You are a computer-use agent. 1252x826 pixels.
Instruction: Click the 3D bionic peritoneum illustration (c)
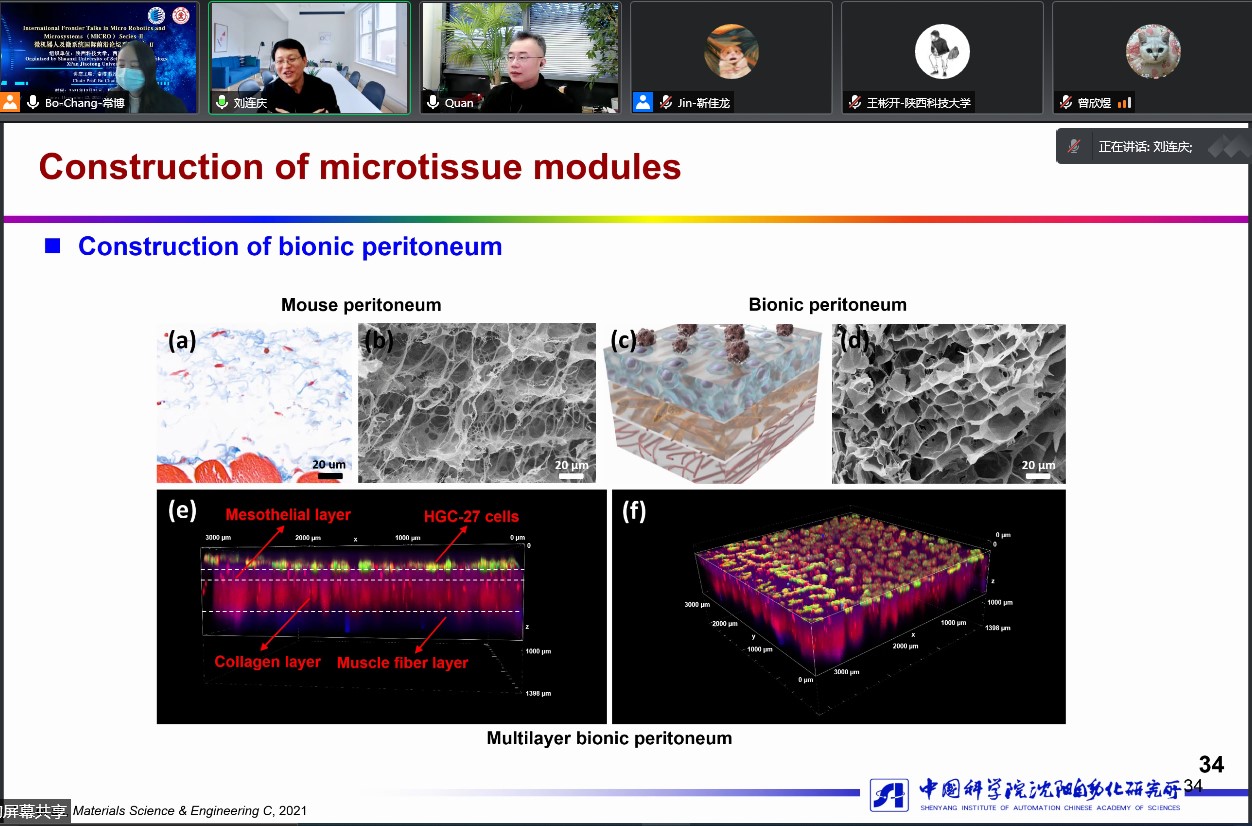tap(712, 403)
